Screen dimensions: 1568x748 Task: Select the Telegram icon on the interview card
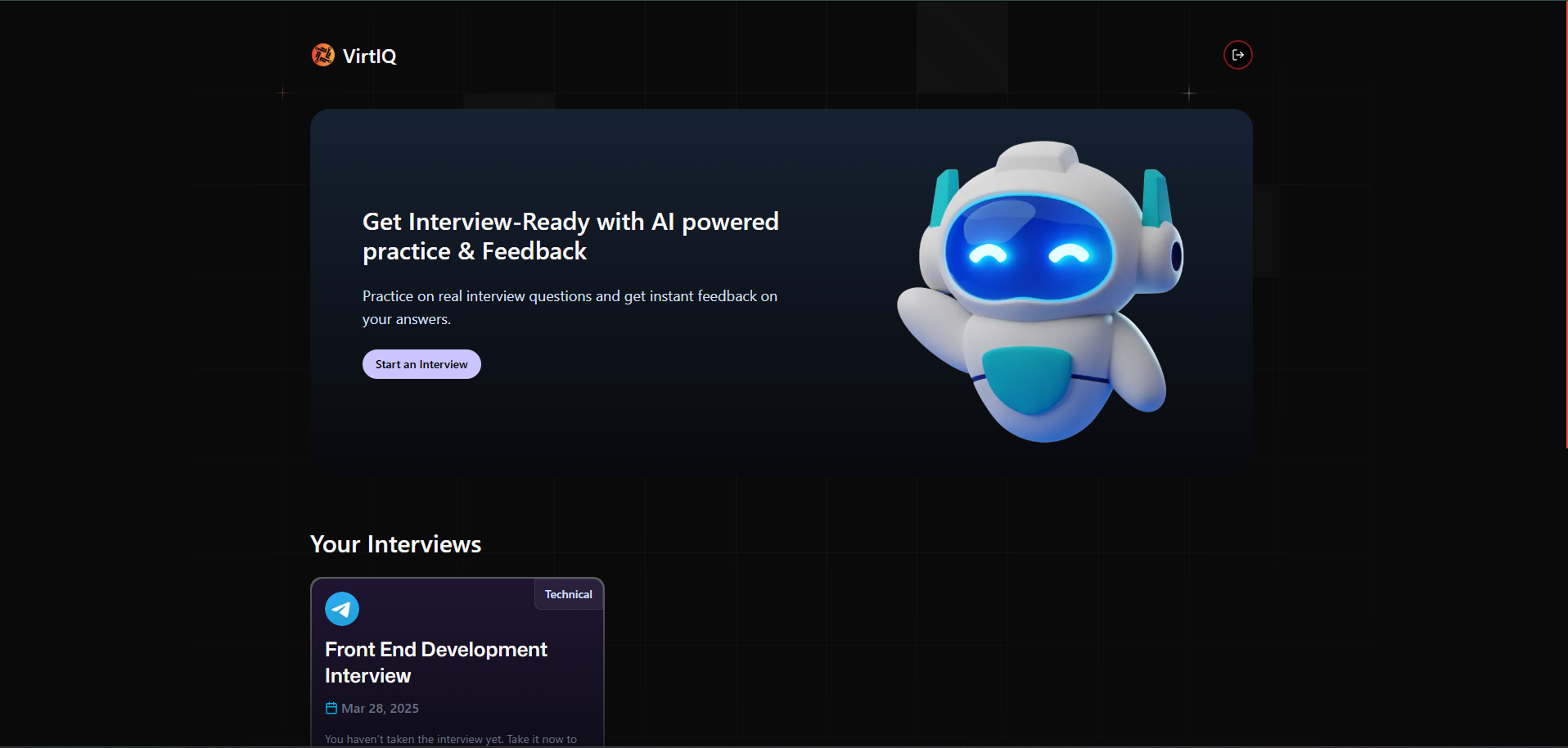tap(341, 608)
